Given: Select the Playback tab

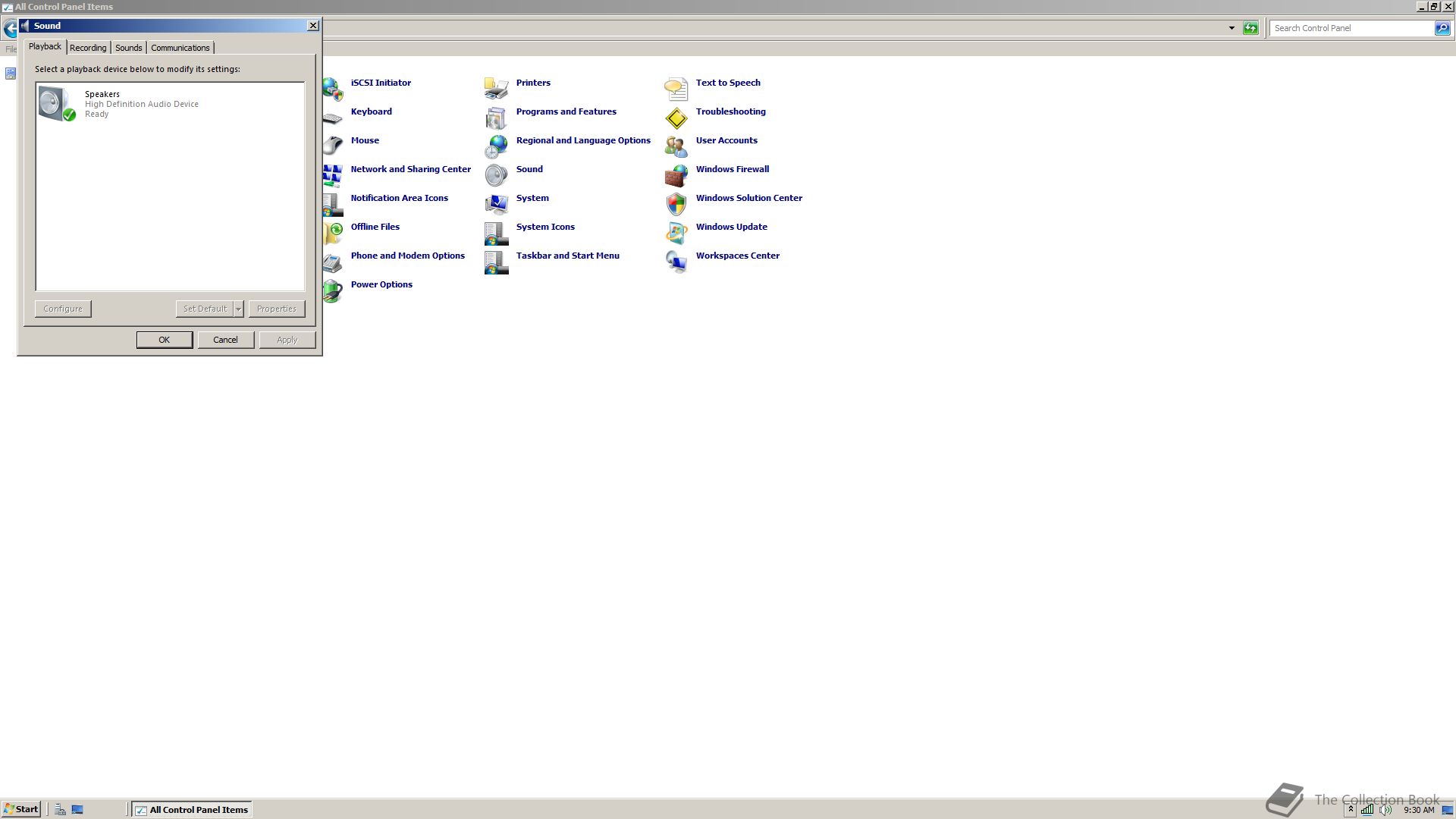Looking at the screenshot, I should pyautogui.click(x=45, y=46).
